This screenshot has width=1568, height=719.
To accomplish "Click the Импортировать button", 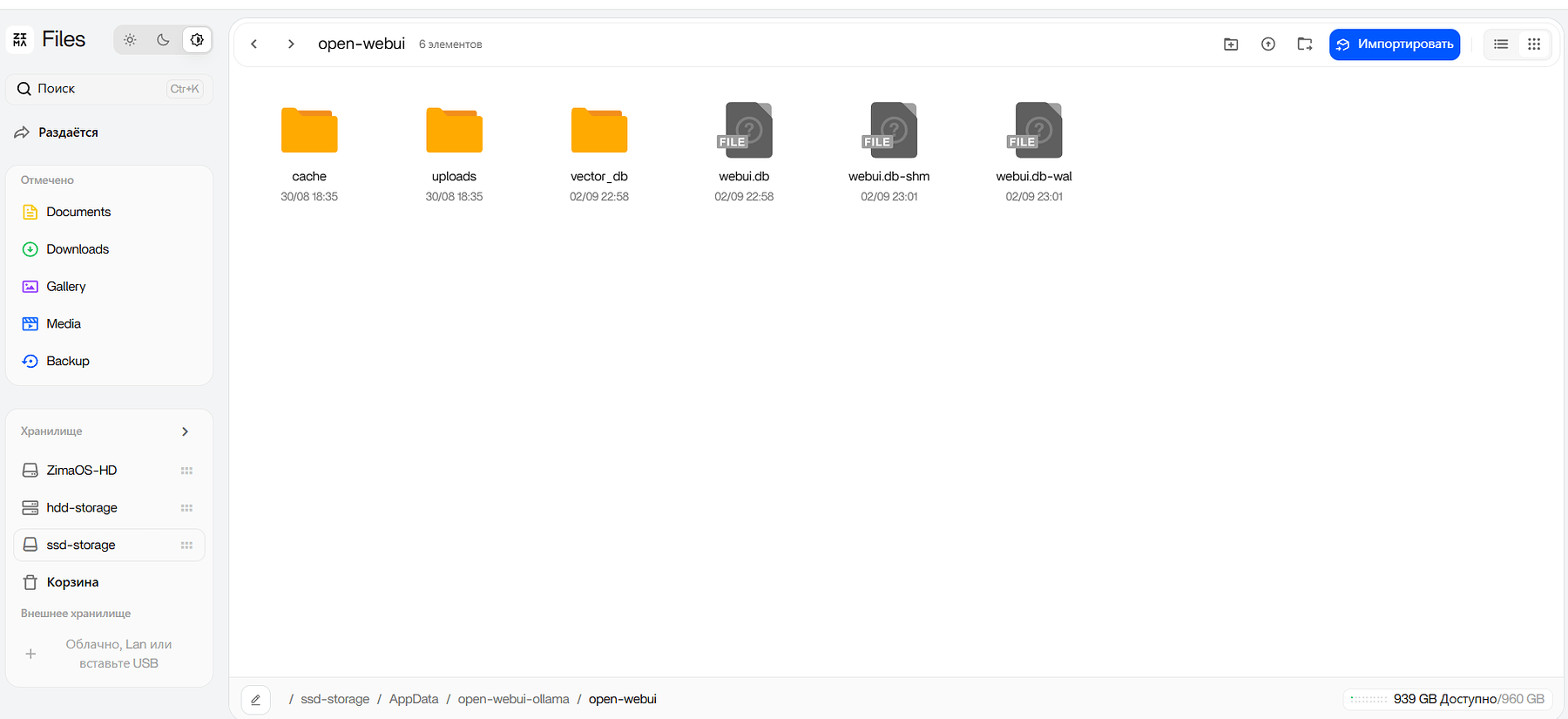I will 1395,44.
